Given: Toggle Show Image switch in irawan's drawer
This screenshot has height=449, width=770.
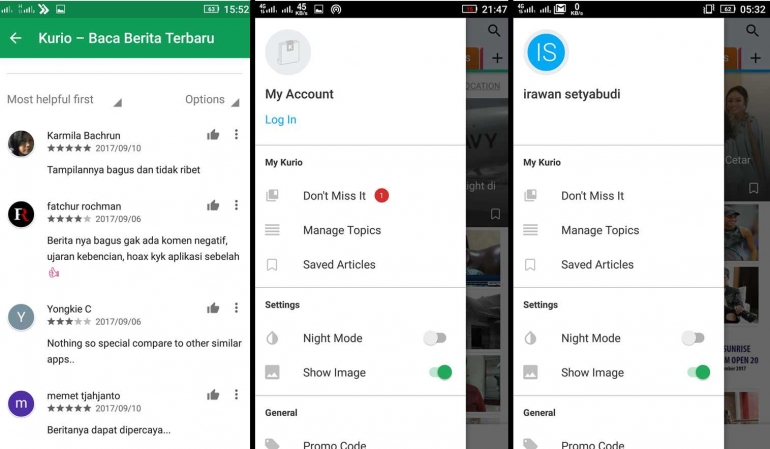Looking at the screenshot, I should 699,372.
